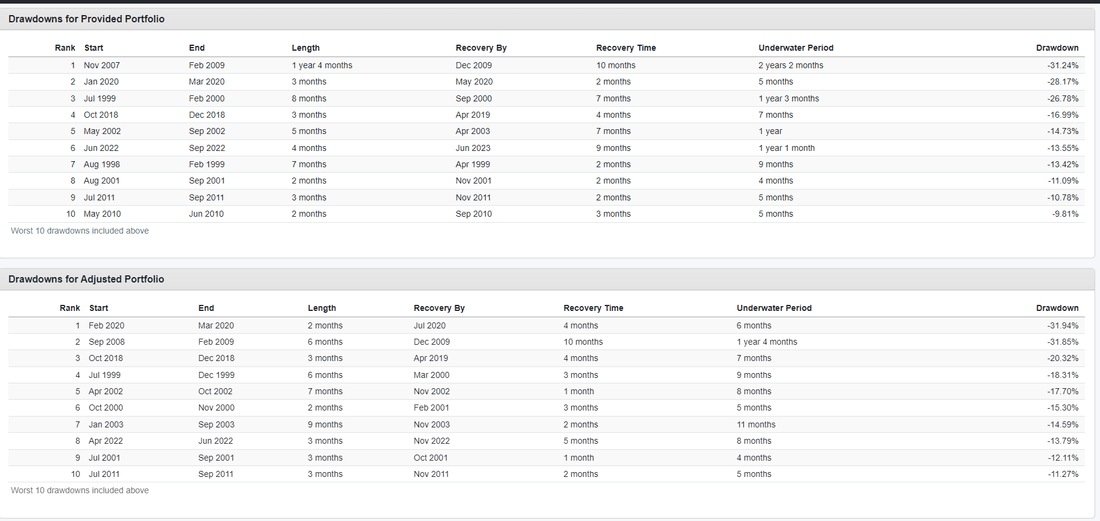Select the '1 year 1 month' underwater period cell

786,148
